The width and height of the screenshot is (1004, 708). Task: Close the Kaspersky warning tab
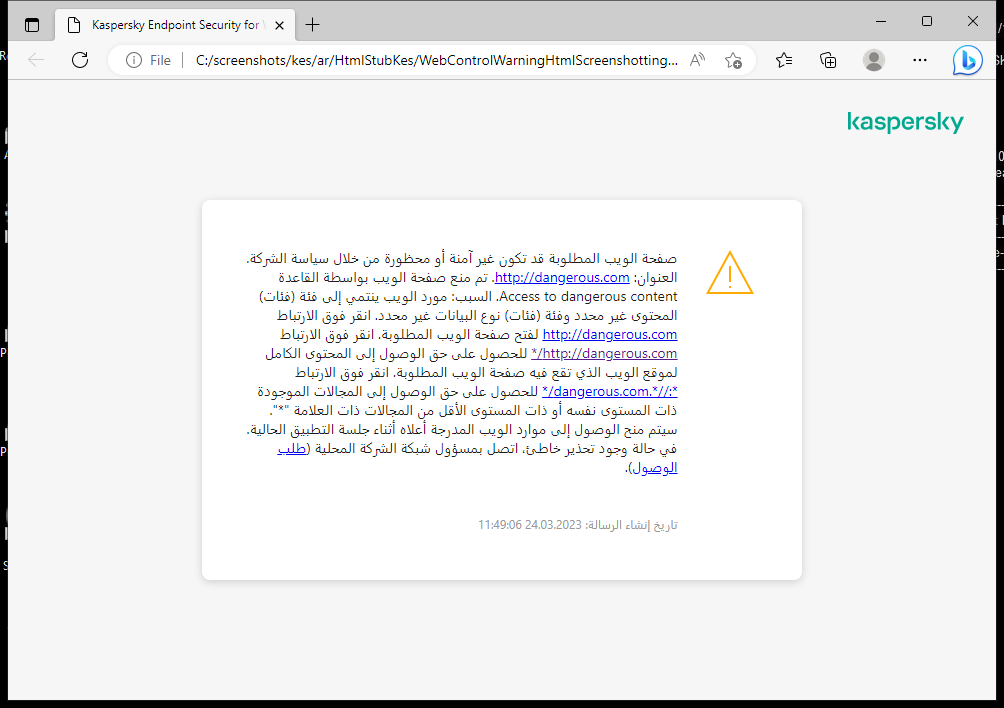[x=279, y=24]
